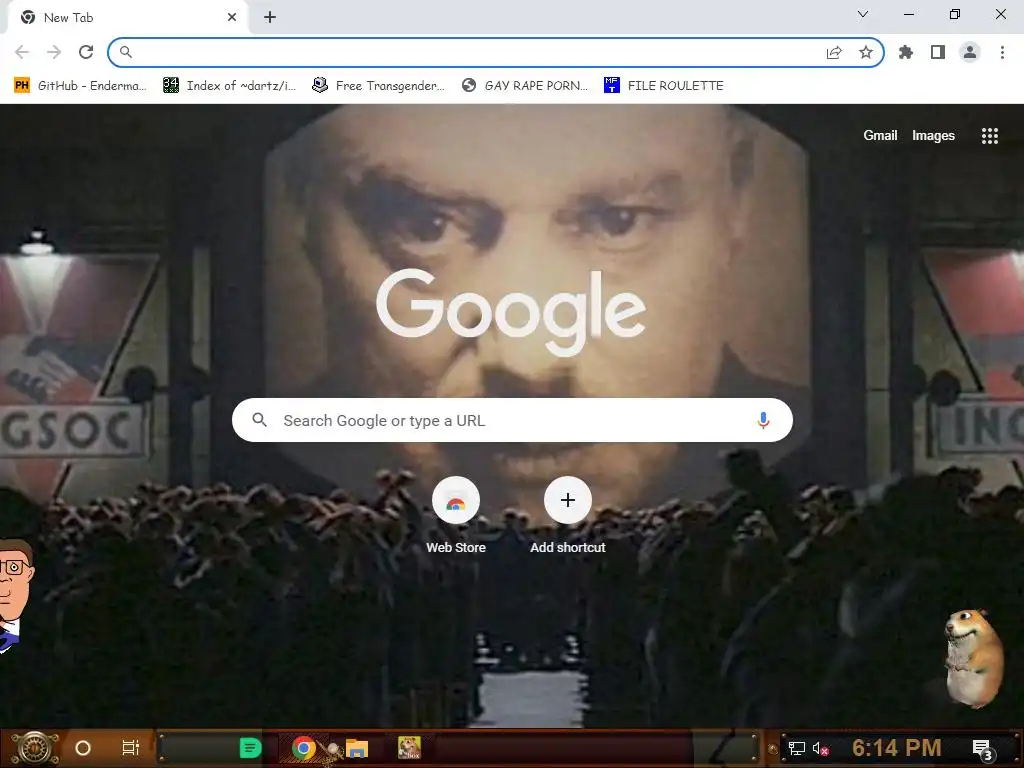Open Task View in taskbar
1024x768 pixels.
[x=131, y=748]
